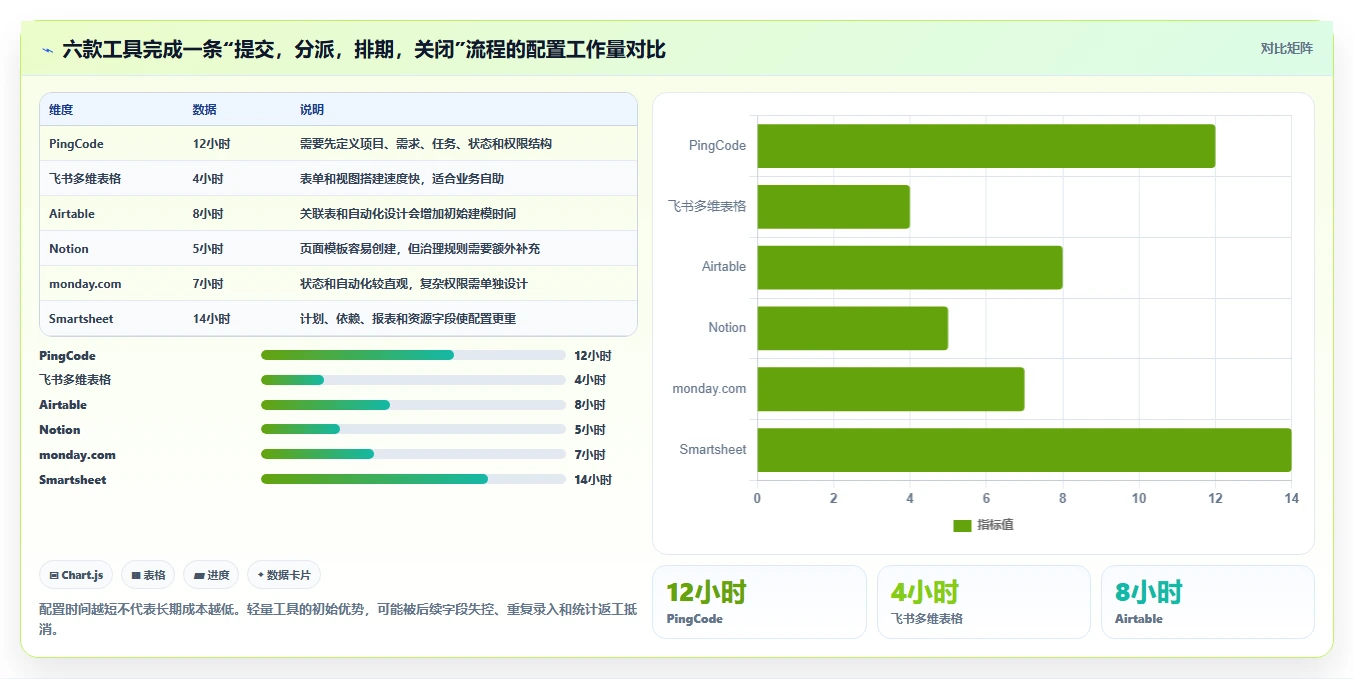This screenshot has height=679, width=1354.
Task: Click the Smartsheet progress bar
Action: tap(413, 479)
